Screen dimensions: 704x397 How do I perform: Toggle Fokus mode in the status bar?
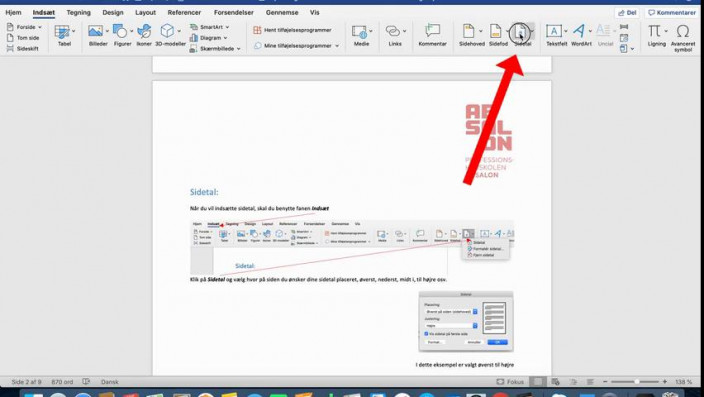510,382
